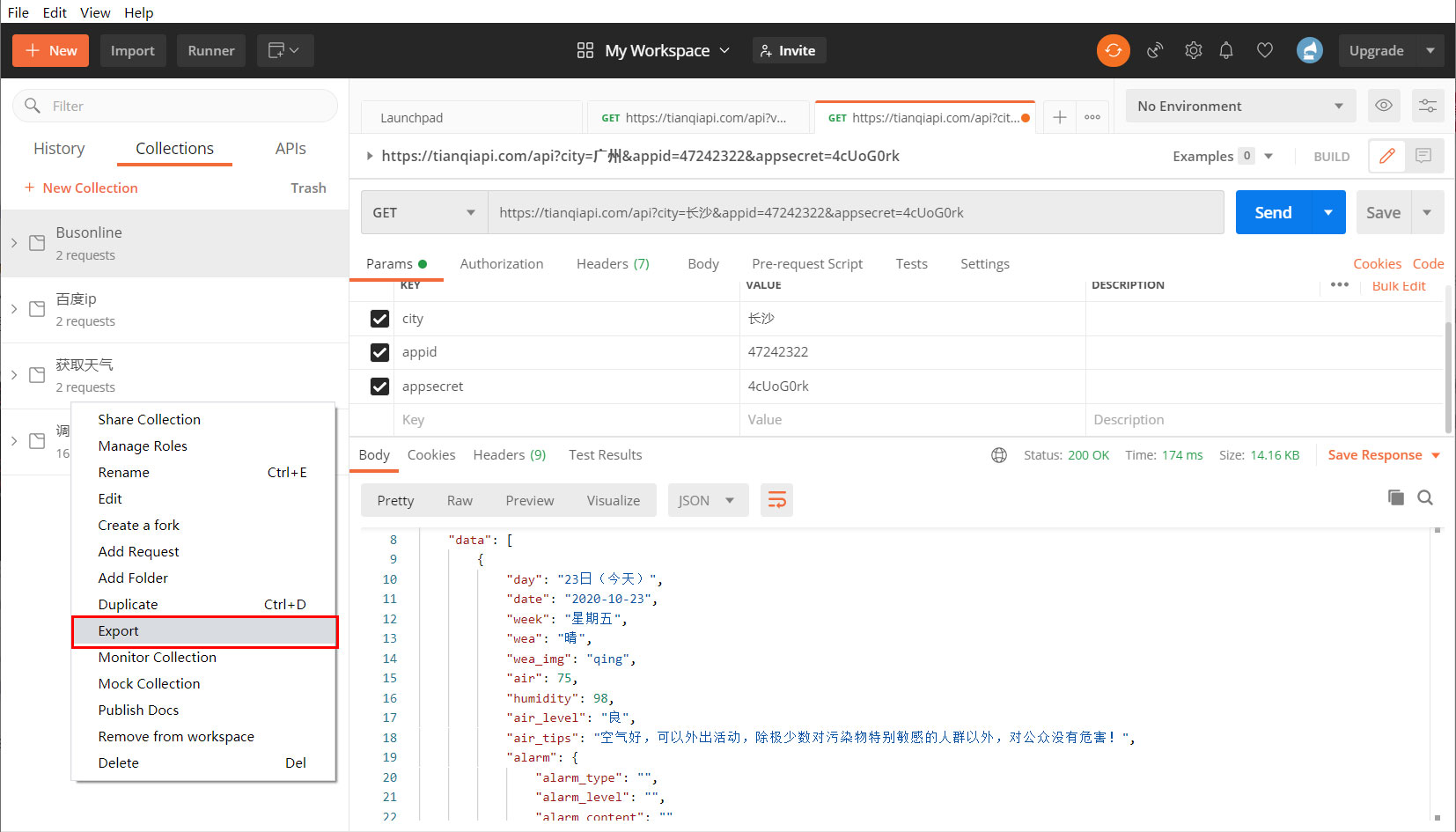Viewport: 1456px width, 832px height.
Task: Click the workspace grid icon
Action: tap(585, 50)
